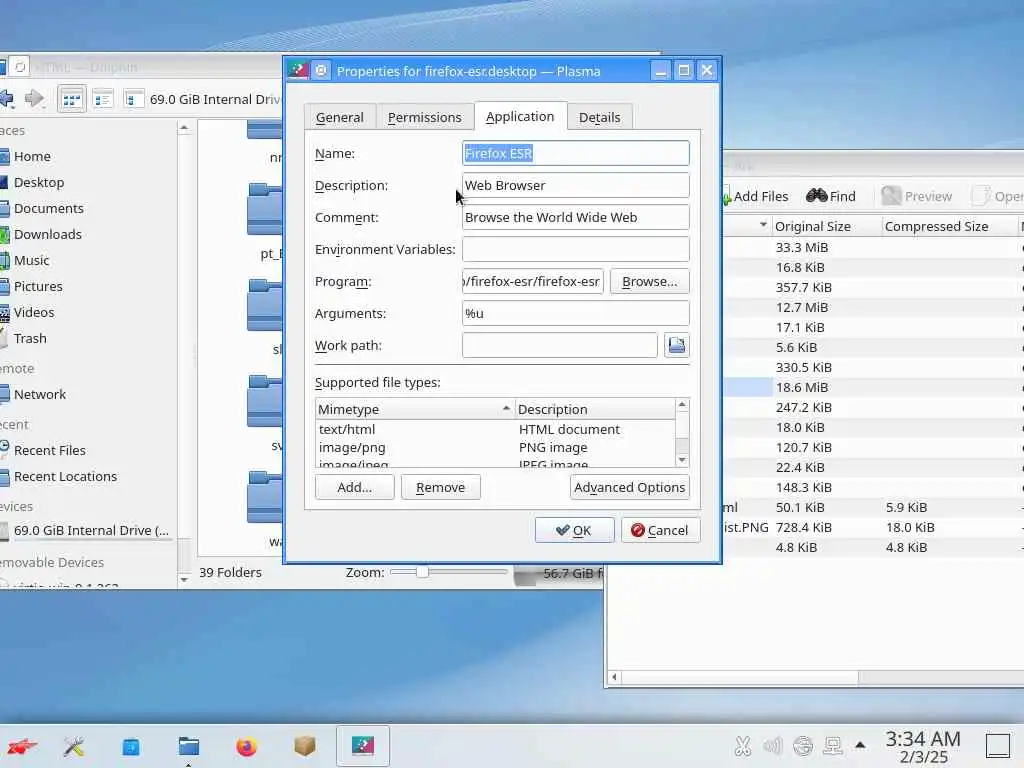The image size is (1024, 768).
Task: Switch Dolphin to Icons view mode
Action: [72, 99]
